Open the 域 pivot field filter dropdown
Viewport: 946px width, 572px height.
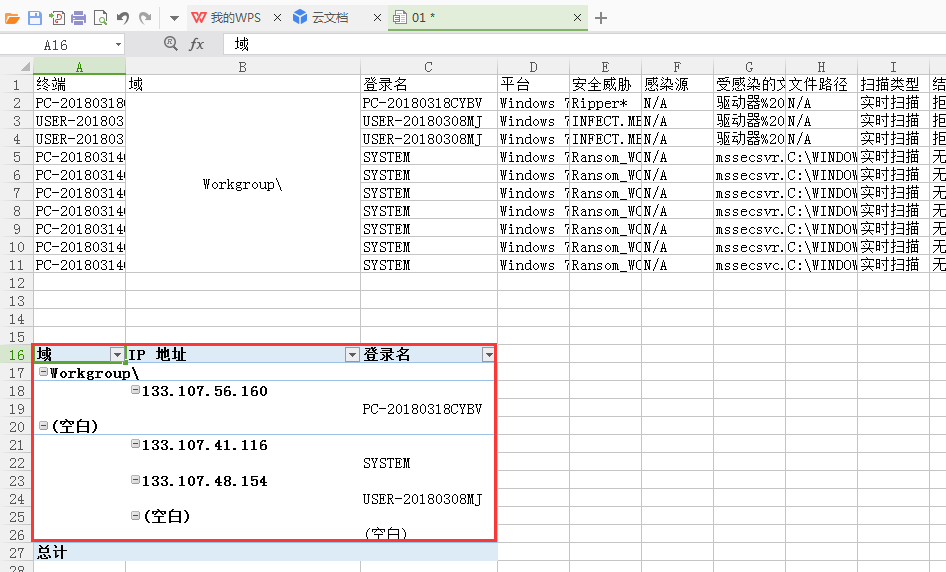[117, 355]
